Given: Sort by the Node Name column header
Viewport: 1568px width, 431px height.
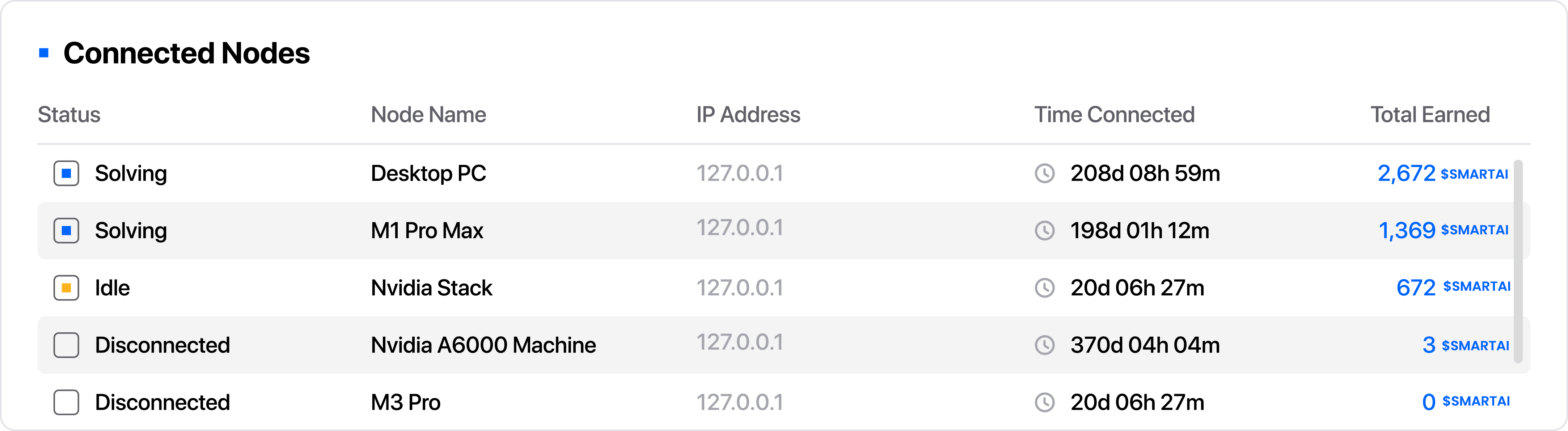Looking at the screenshot, I should click(x=428, y=114).
